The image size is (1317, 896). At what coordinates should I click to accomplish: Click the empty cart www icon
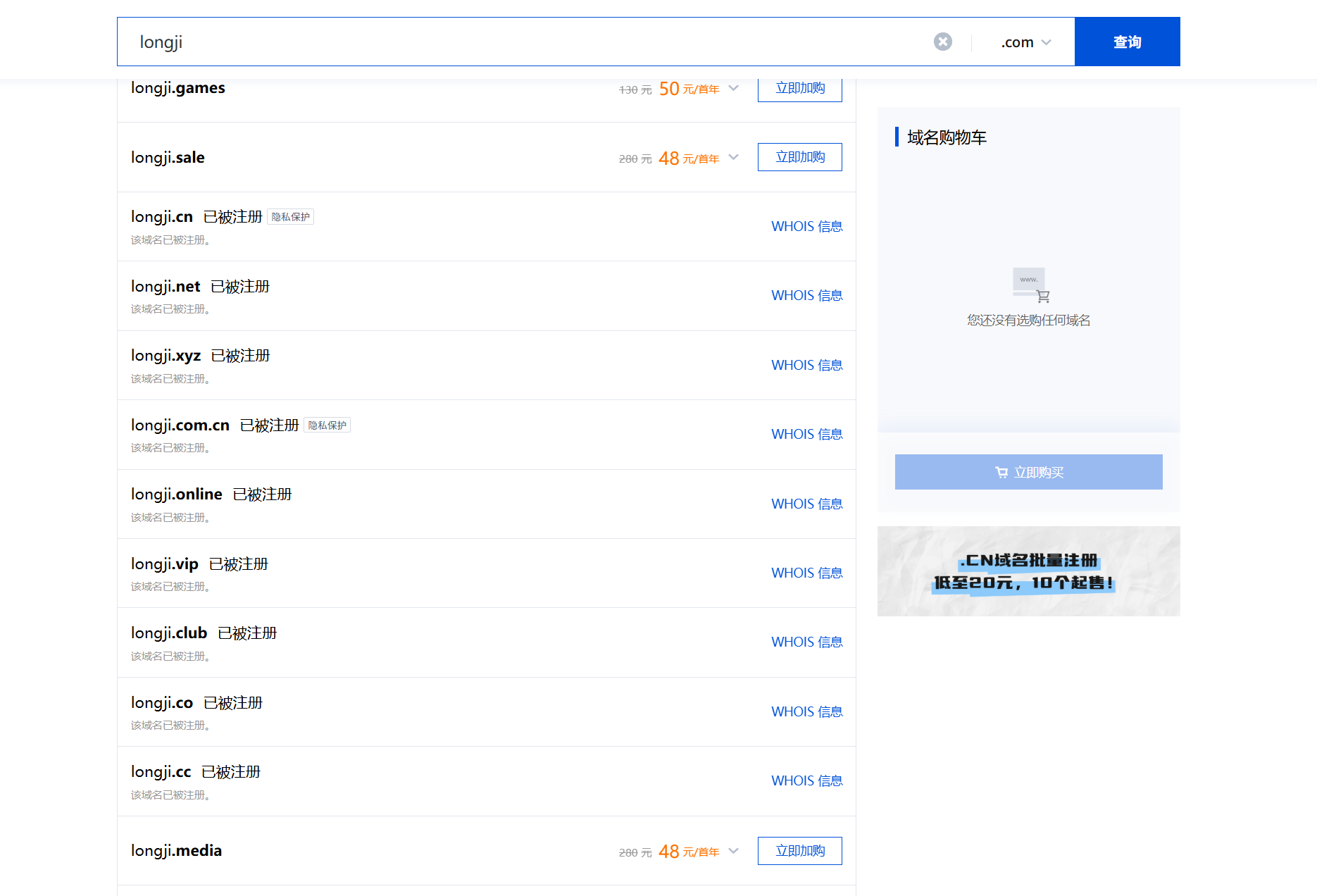[1030, 285]
